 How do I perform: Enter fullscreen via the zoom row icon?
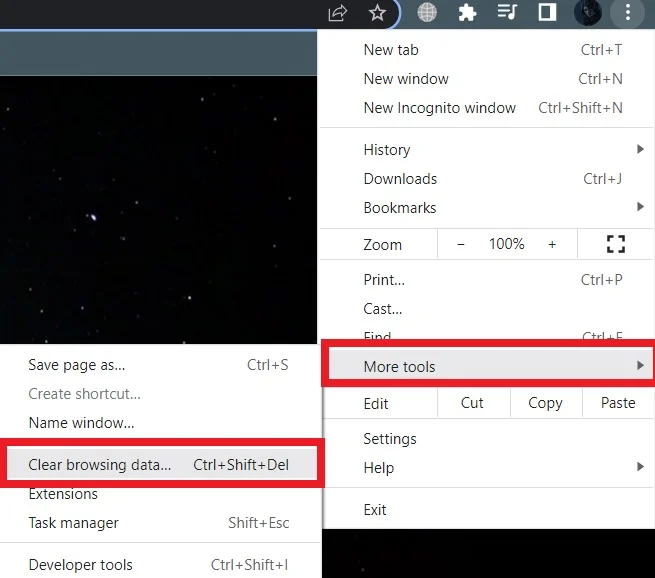pos(615,244)
